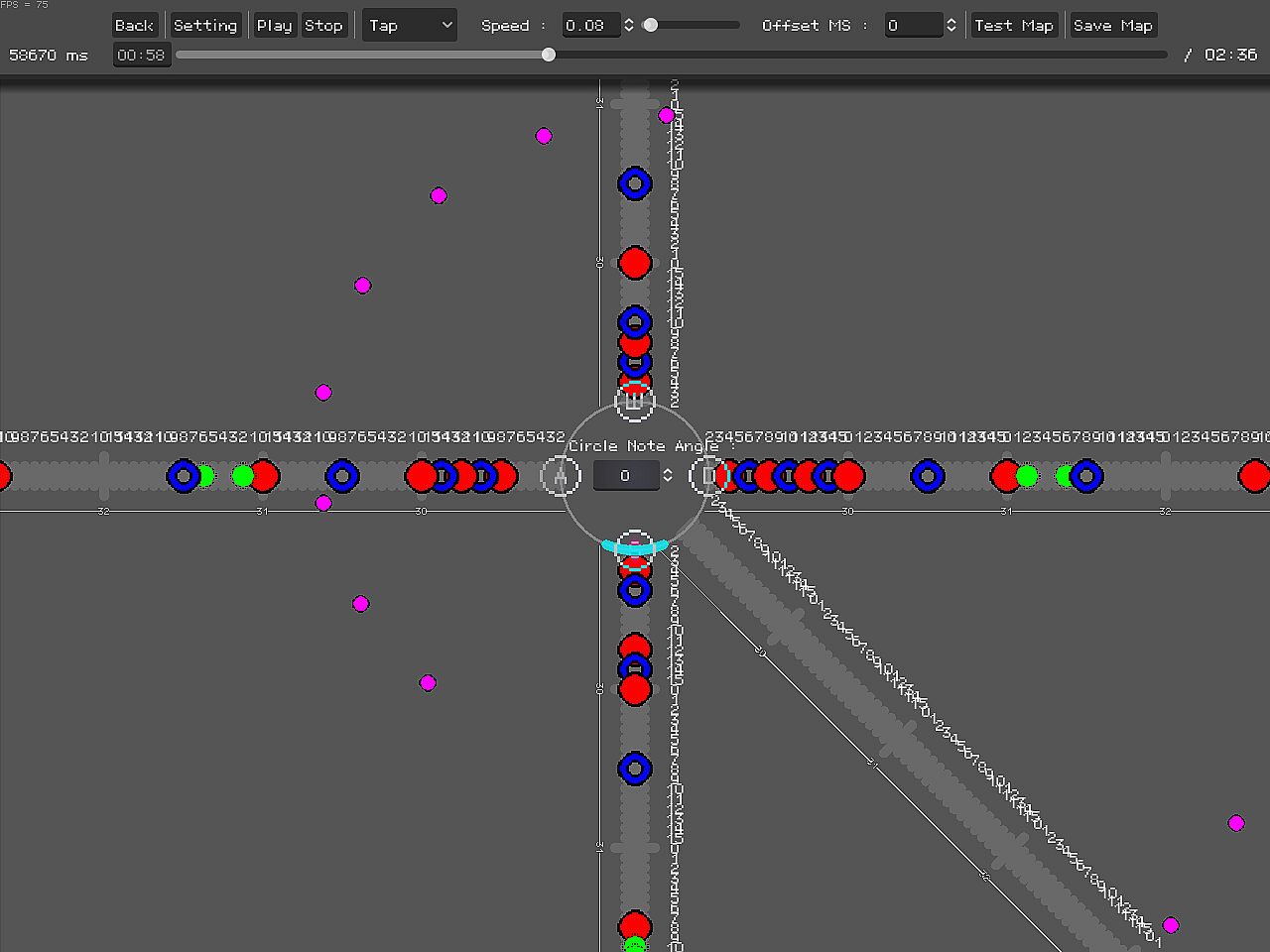Click the bottom receptor with cyan arc
This screenshot has height=952, width=1270.
634,548
